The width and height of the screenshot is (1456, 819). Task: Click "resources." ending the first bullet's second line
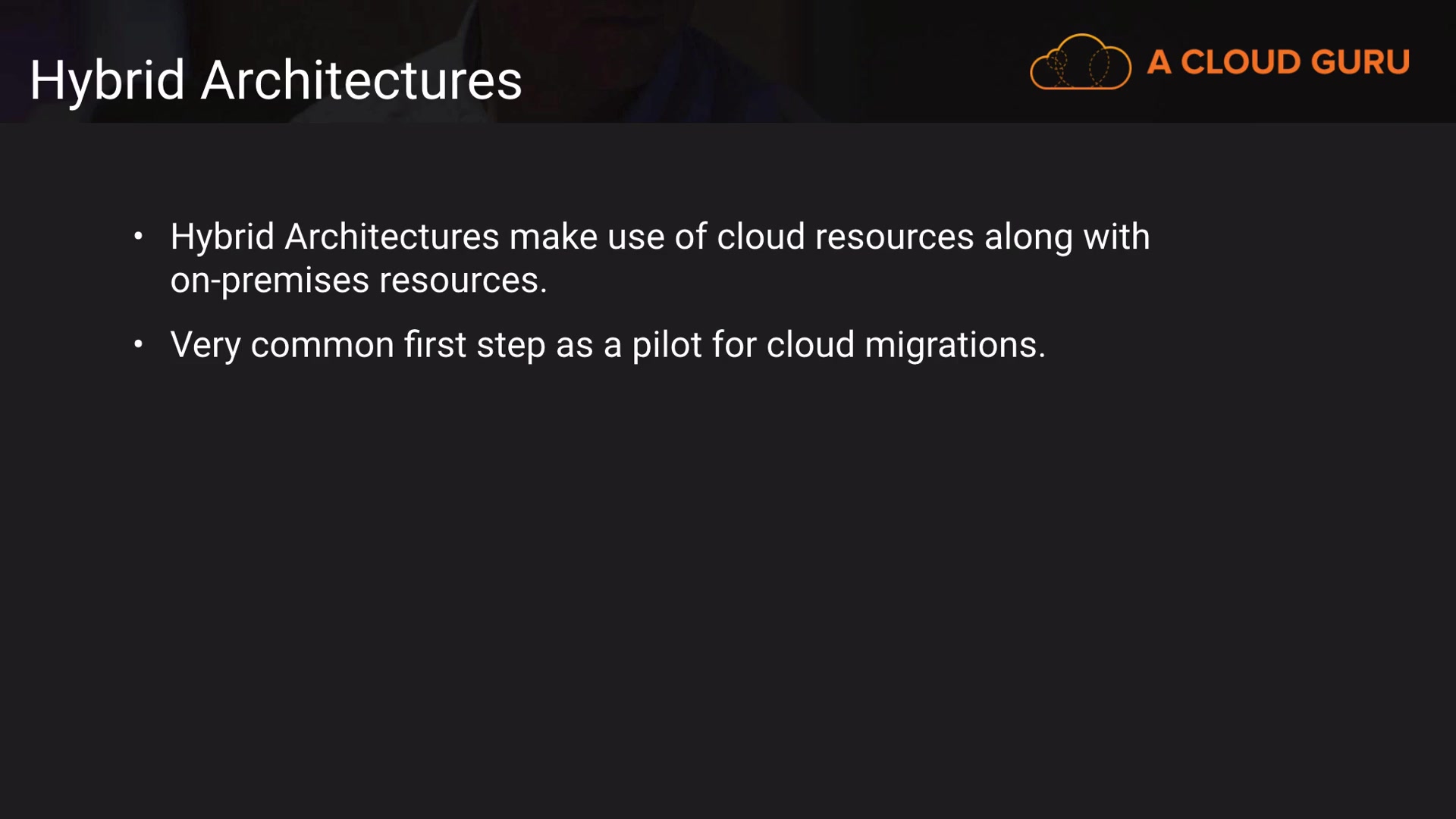[463, 281]
